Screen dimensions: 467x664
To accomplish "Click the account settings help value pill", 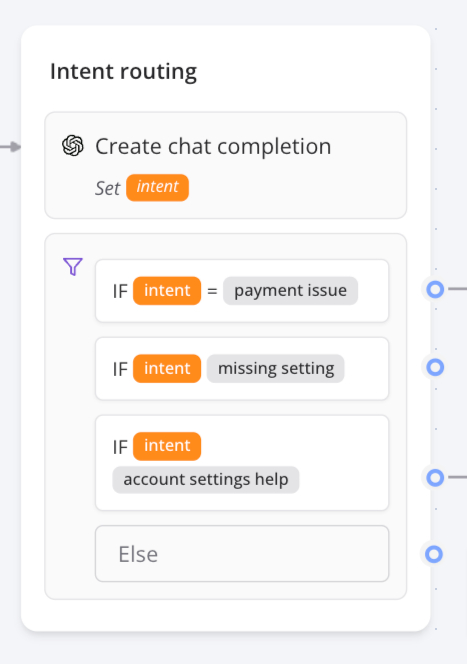I will [206, 480].
